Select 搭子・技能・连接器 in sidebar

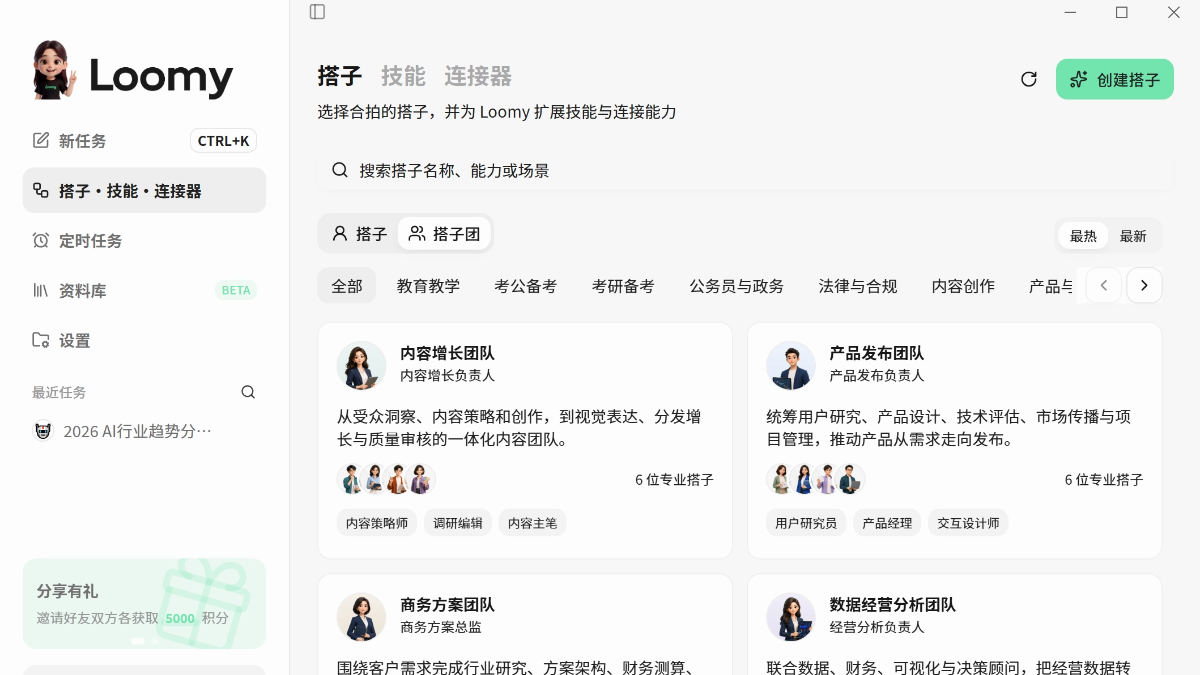coord(144,190)
